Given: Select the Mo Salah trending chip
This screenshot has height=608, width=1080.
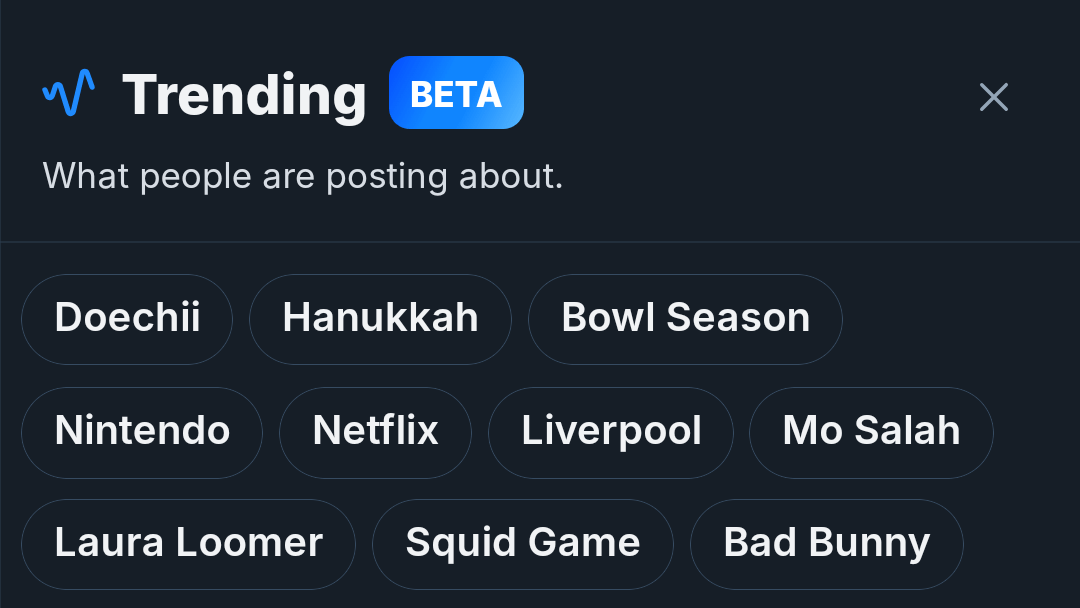Looking at the screenshot, I should coord(871,431).
